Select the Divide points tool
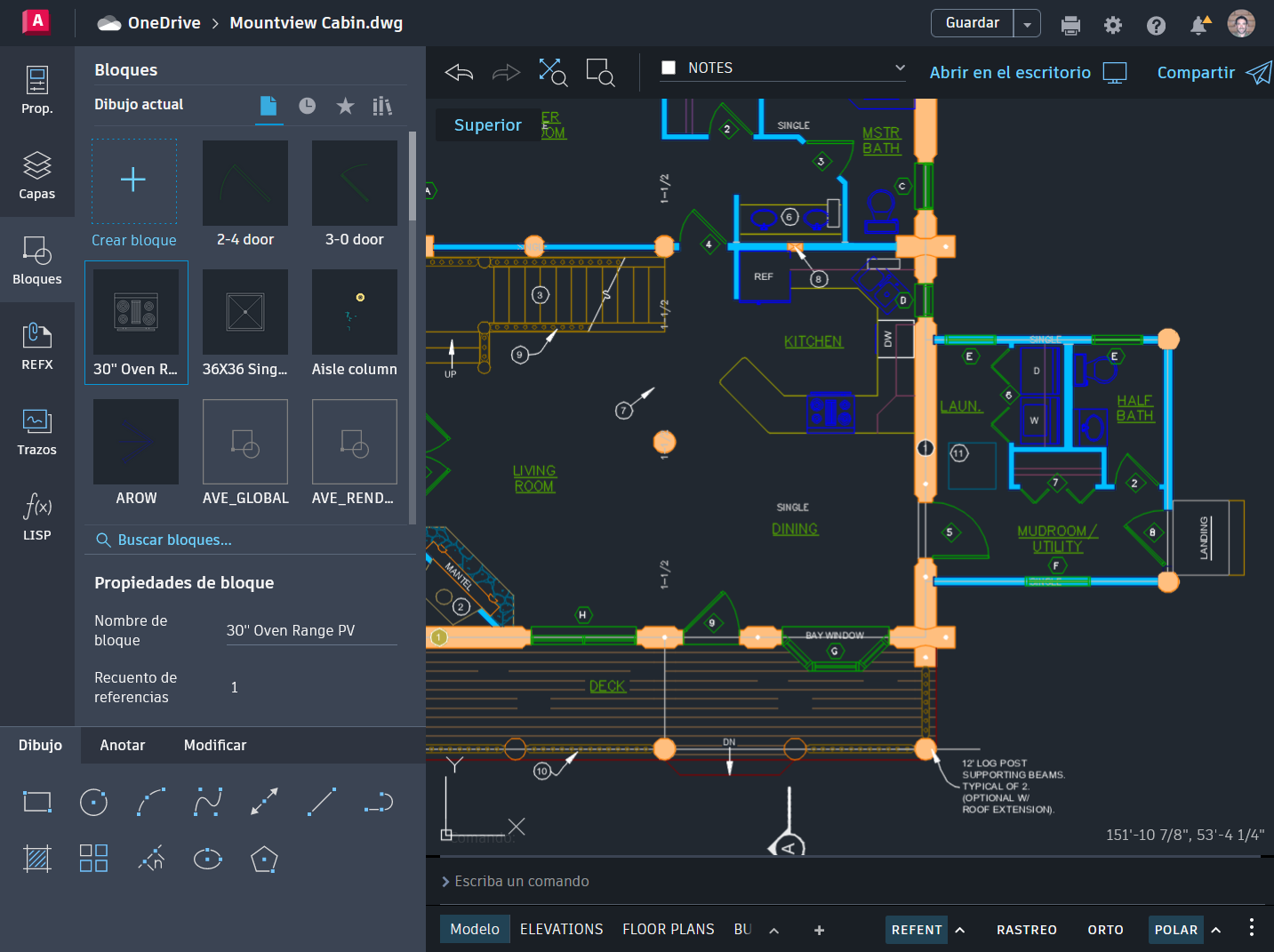The image size is (1274, 952). [151, 859]
